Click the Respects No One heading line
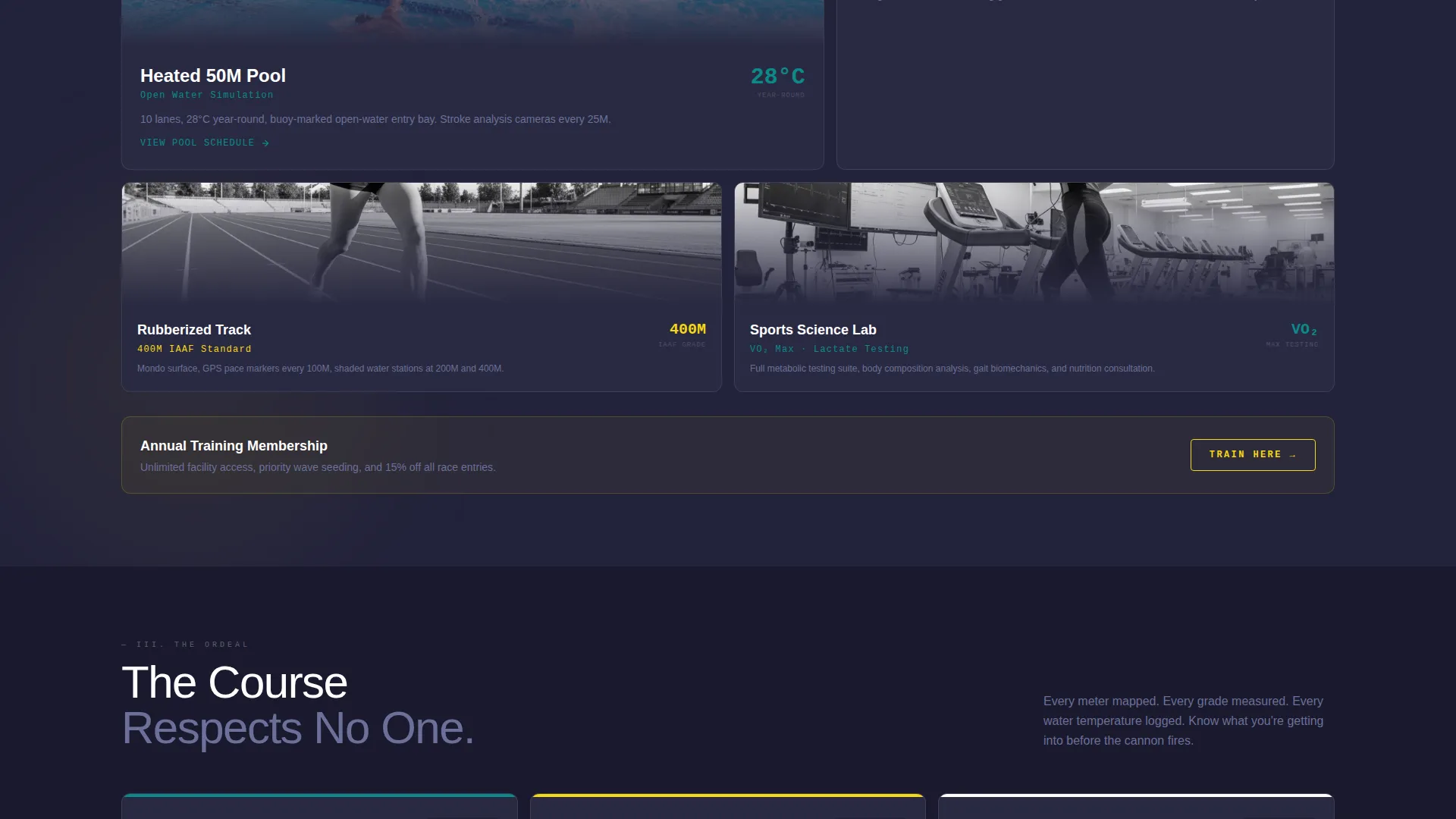1456x819 pixels. pos(298,728)
